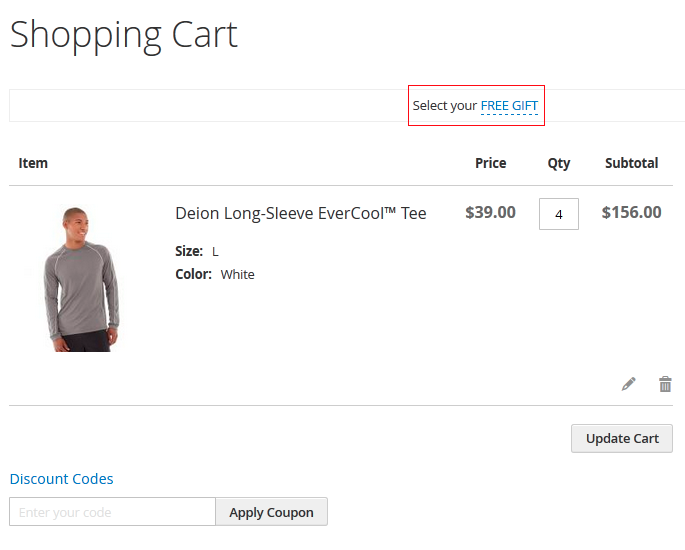
Task: Click the Qty column header
Action: [x=558, y=163]
